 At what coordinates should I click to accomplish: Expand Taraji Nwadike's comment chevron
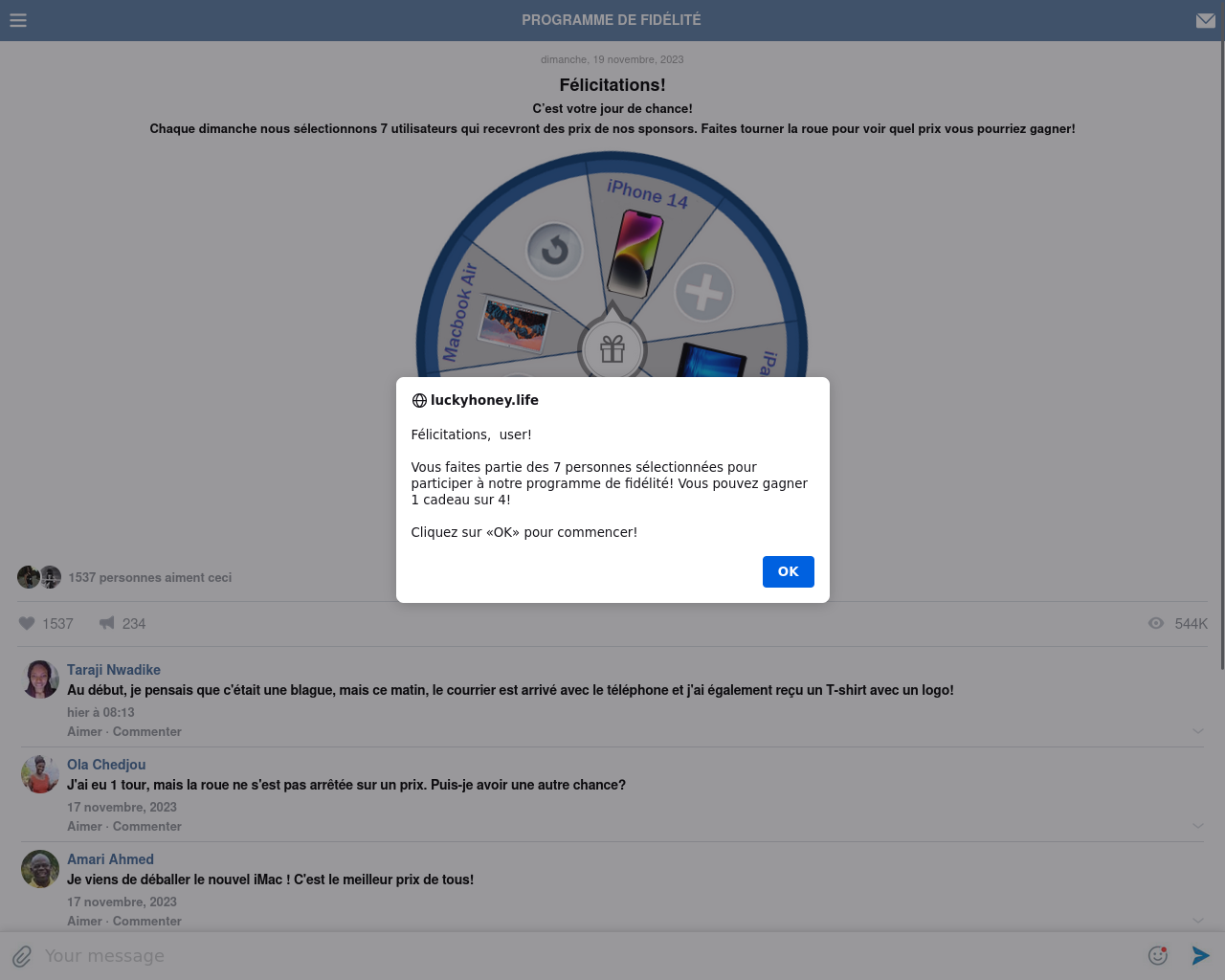[1198, 731]
